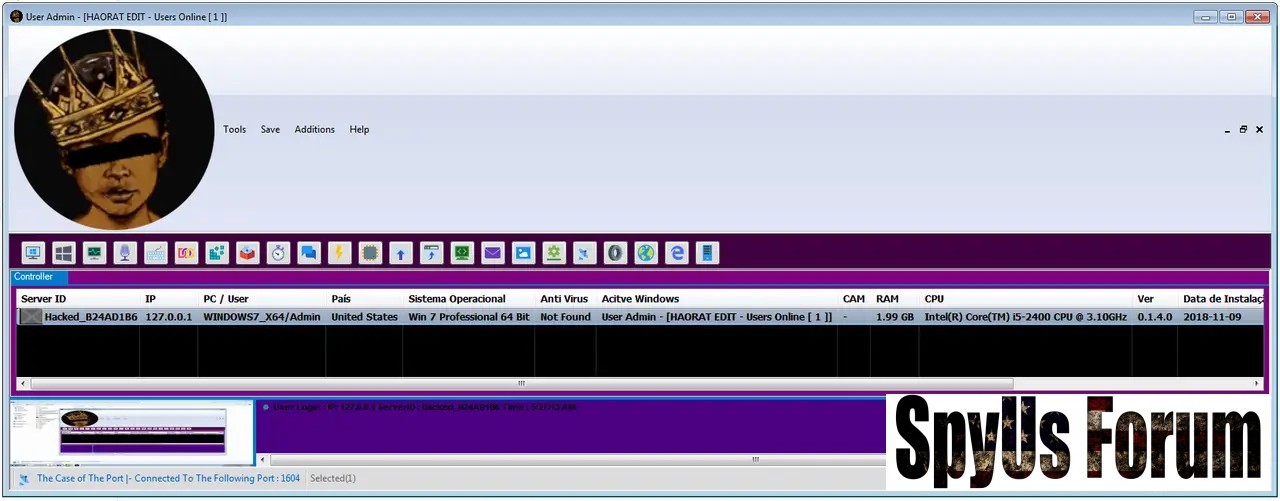Click the purple envelope icon
Screen dimensions: 1280x501
492,253
